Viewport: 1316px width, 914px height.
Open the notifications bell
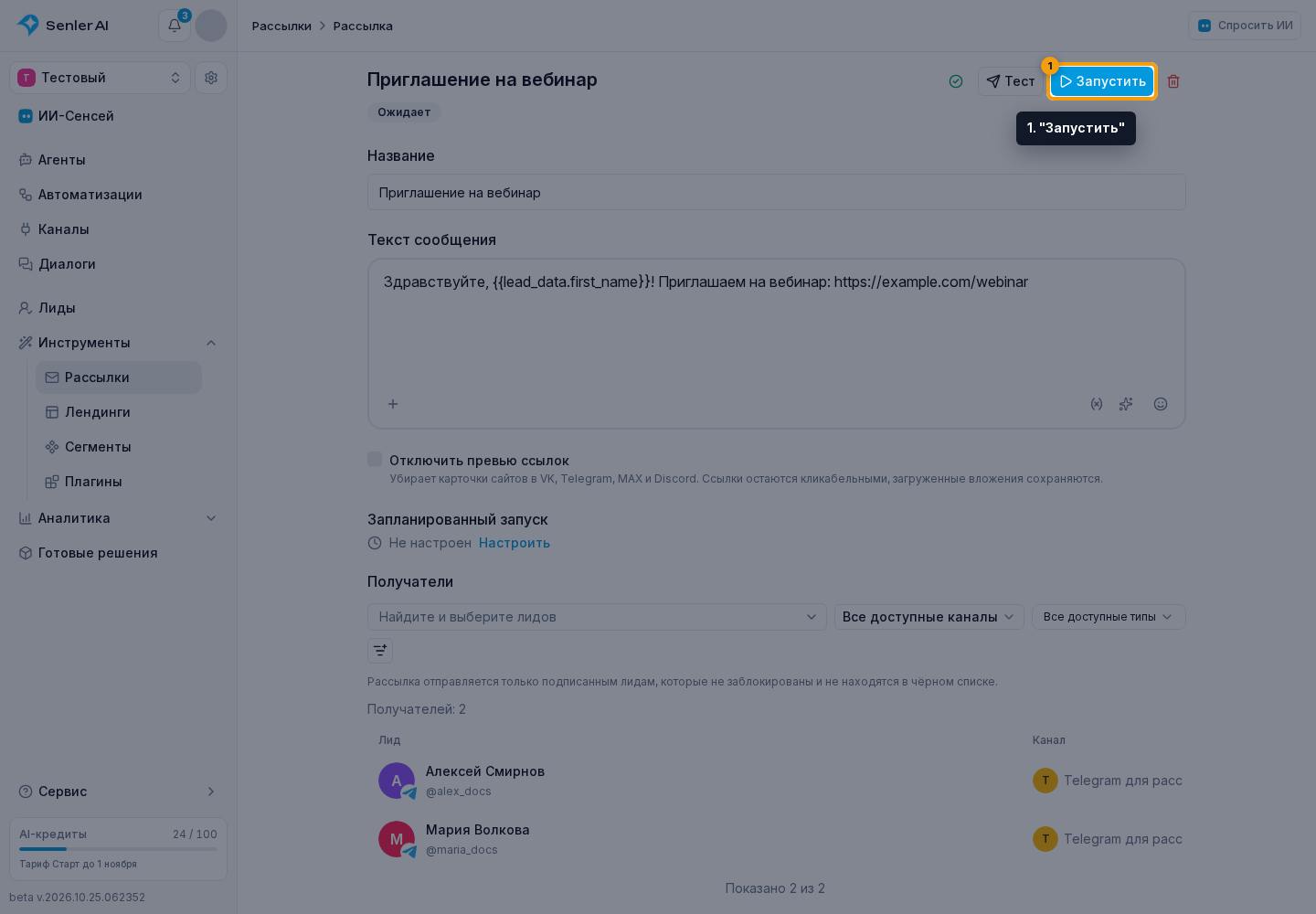tap(175, 26)
